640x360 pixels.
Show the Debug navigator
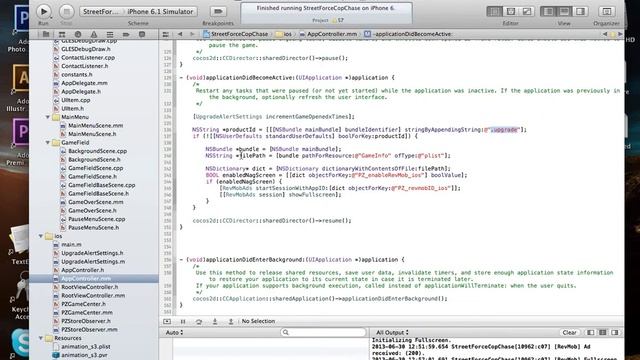pos(110,34)
